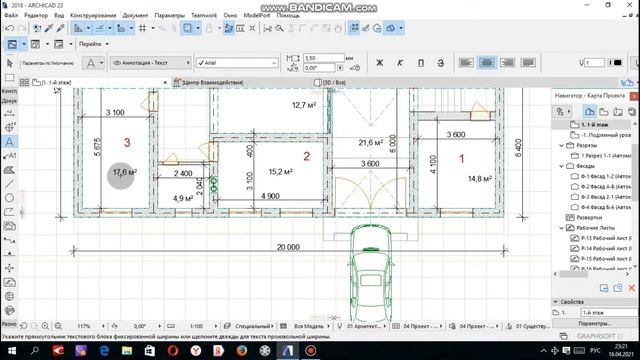The image size is (640, 360).
Task: Open the Редактор menu
Action: pos(36,15)
